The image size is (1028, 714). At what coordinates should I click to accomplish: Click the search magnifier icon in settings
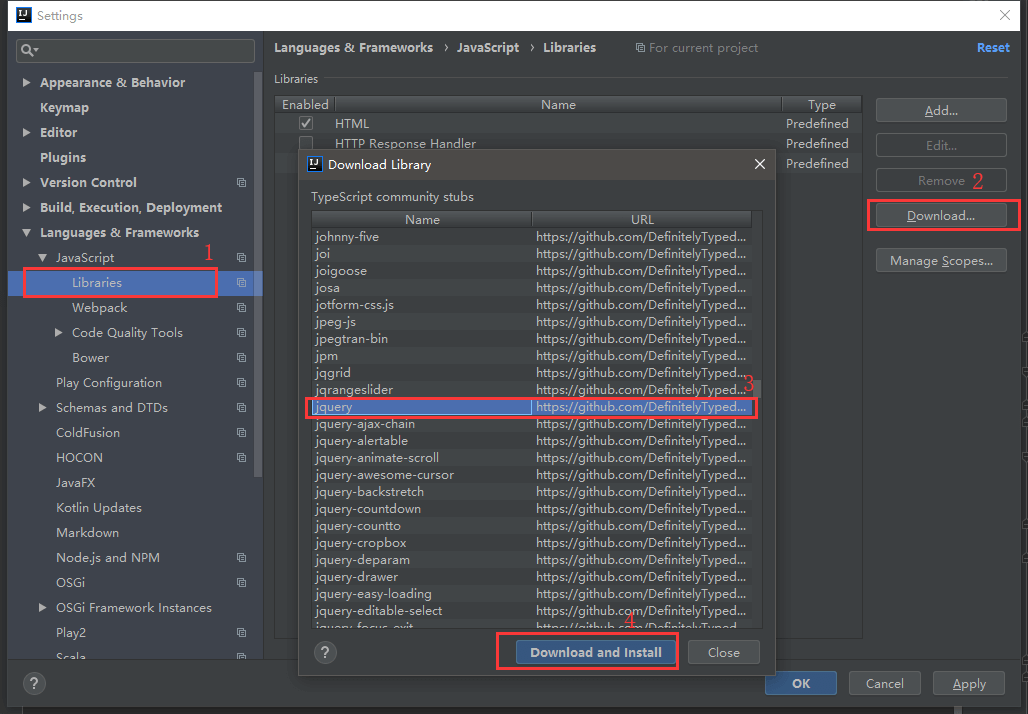(x=27, y=50)
